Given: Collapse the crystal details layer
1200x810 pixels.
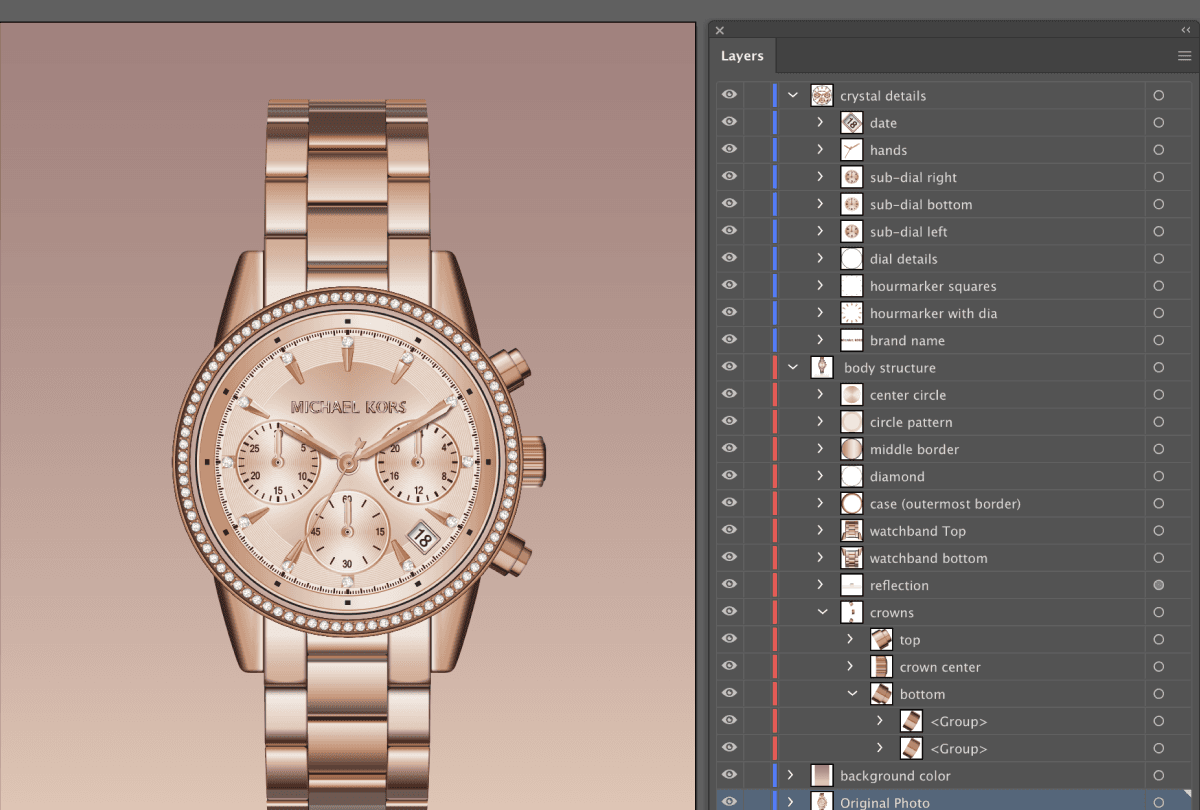Looking at the screenshot, I should 793,95.
